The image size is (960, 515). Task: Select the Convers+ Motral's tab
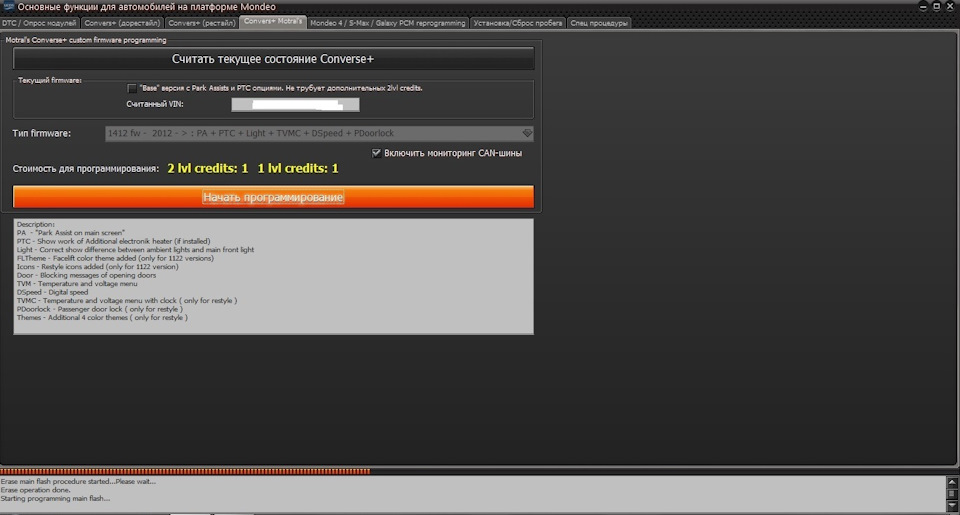tap(273, 21)
